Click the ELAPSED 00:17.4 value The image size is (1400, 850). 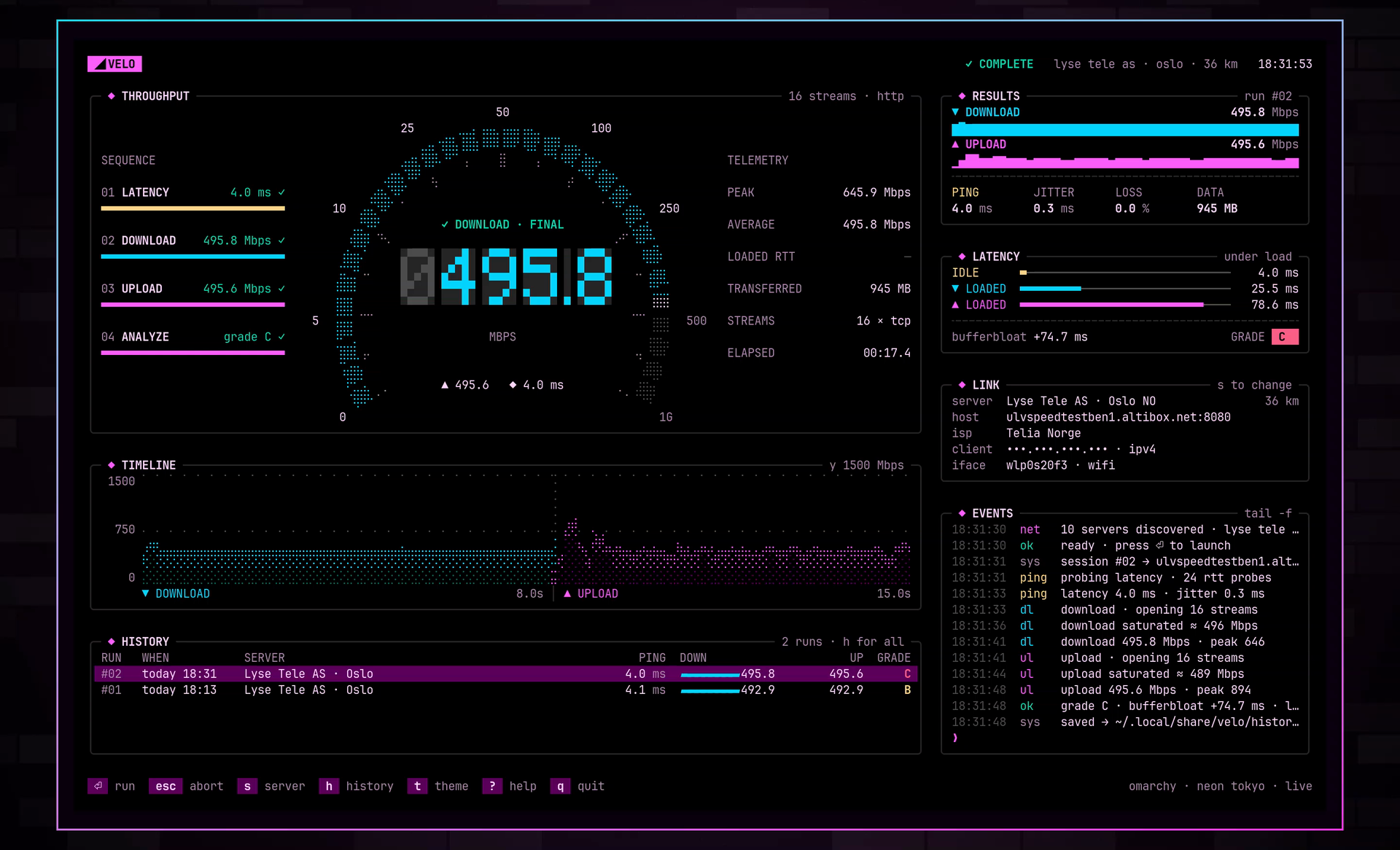coord(887,353)
